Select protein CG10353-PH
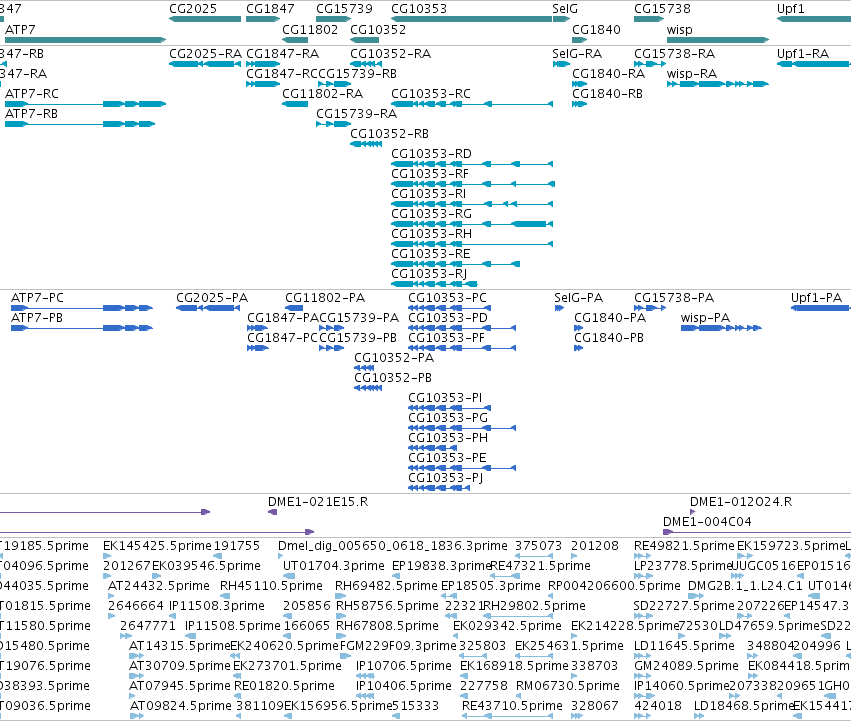The image size is (851, 721). click(x=433, y=448)
